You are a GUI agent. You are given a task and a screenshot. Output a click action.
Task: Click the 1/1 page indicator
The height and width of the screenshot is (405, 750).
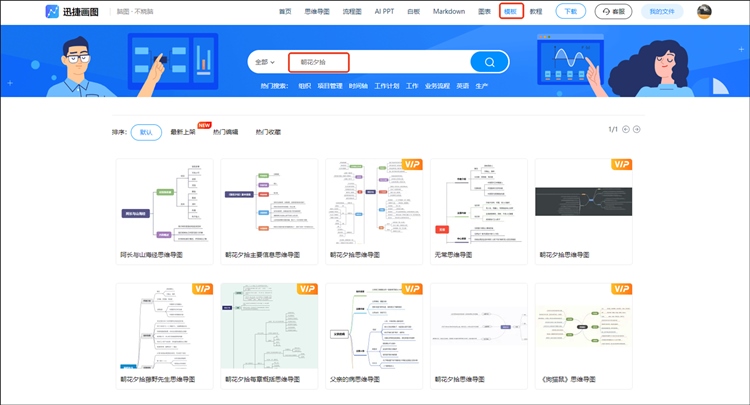(x=613, y=130)
